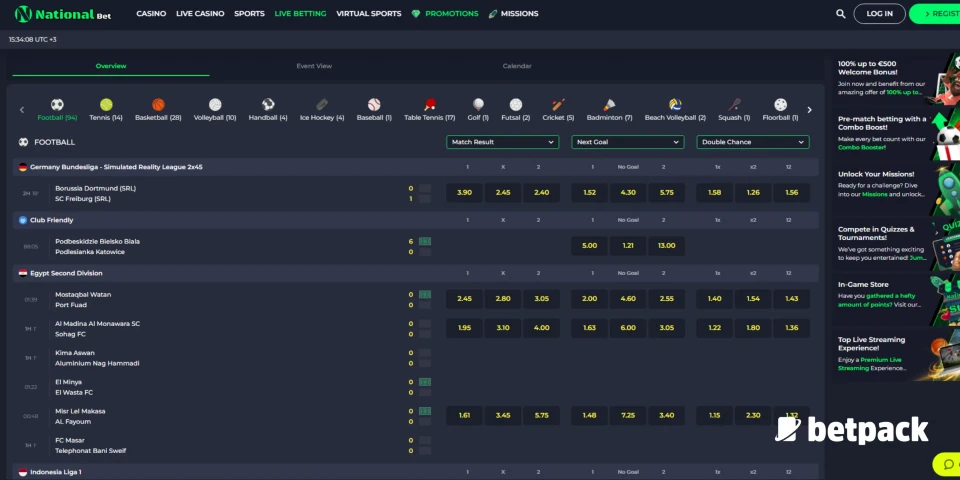This screenshot has width=960, height=480.
Task: Select 3.90 odds for Borussia Dortmund win
Action: click(464, 192)
